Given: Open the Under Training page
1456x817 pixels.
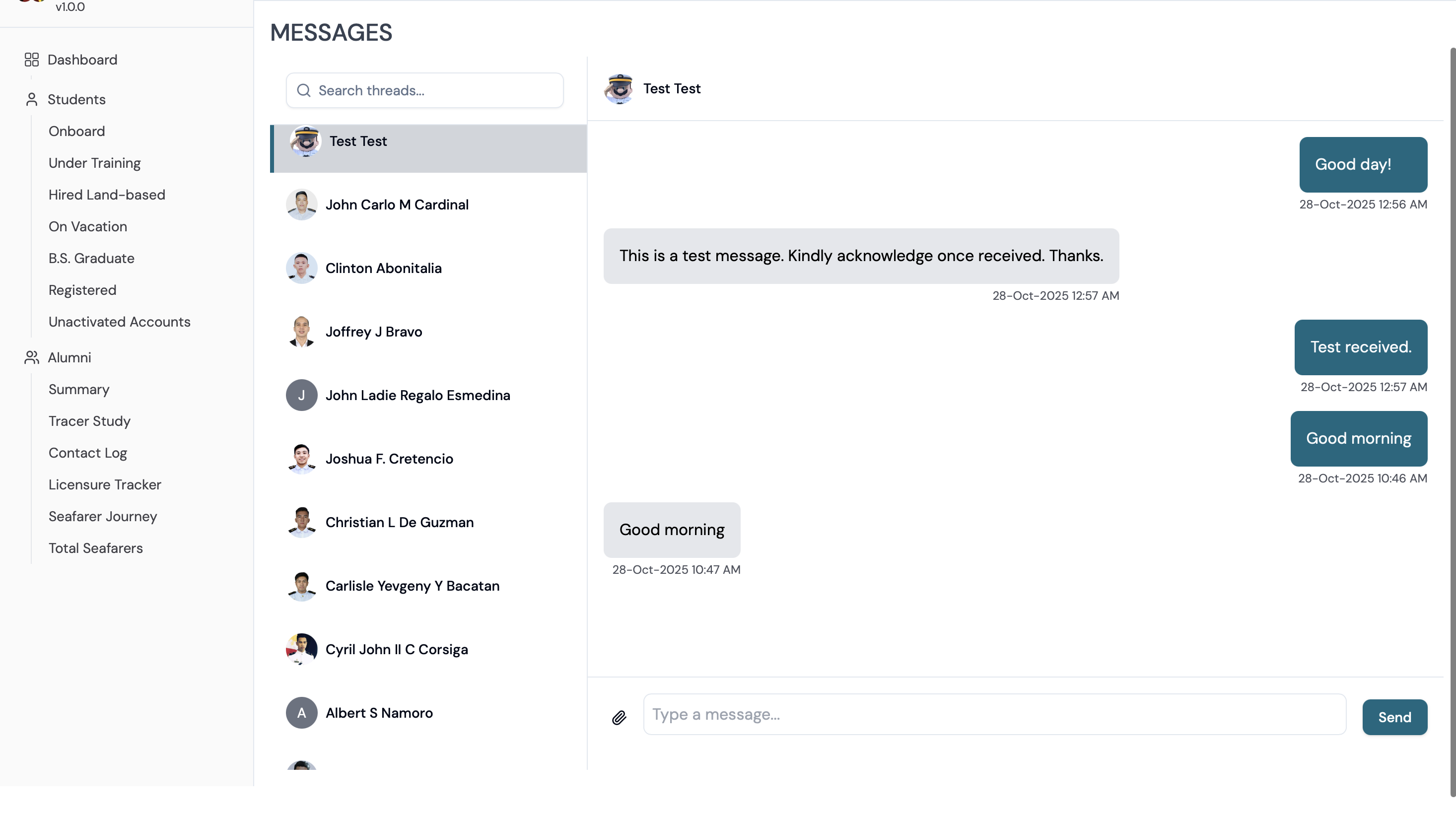Looking at the screenshot, I should [94, 163].
